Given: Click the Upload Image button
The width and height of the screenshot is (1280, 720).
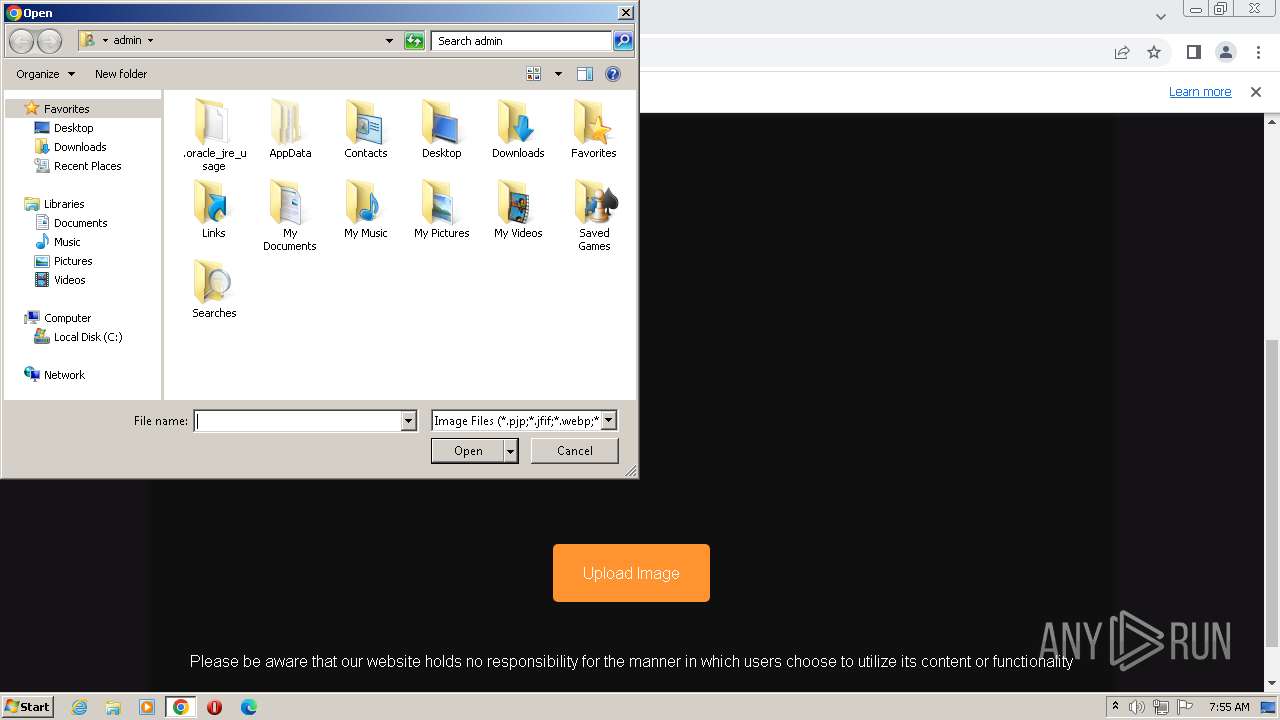Looking at the screenshot, I should click(631, 573).
